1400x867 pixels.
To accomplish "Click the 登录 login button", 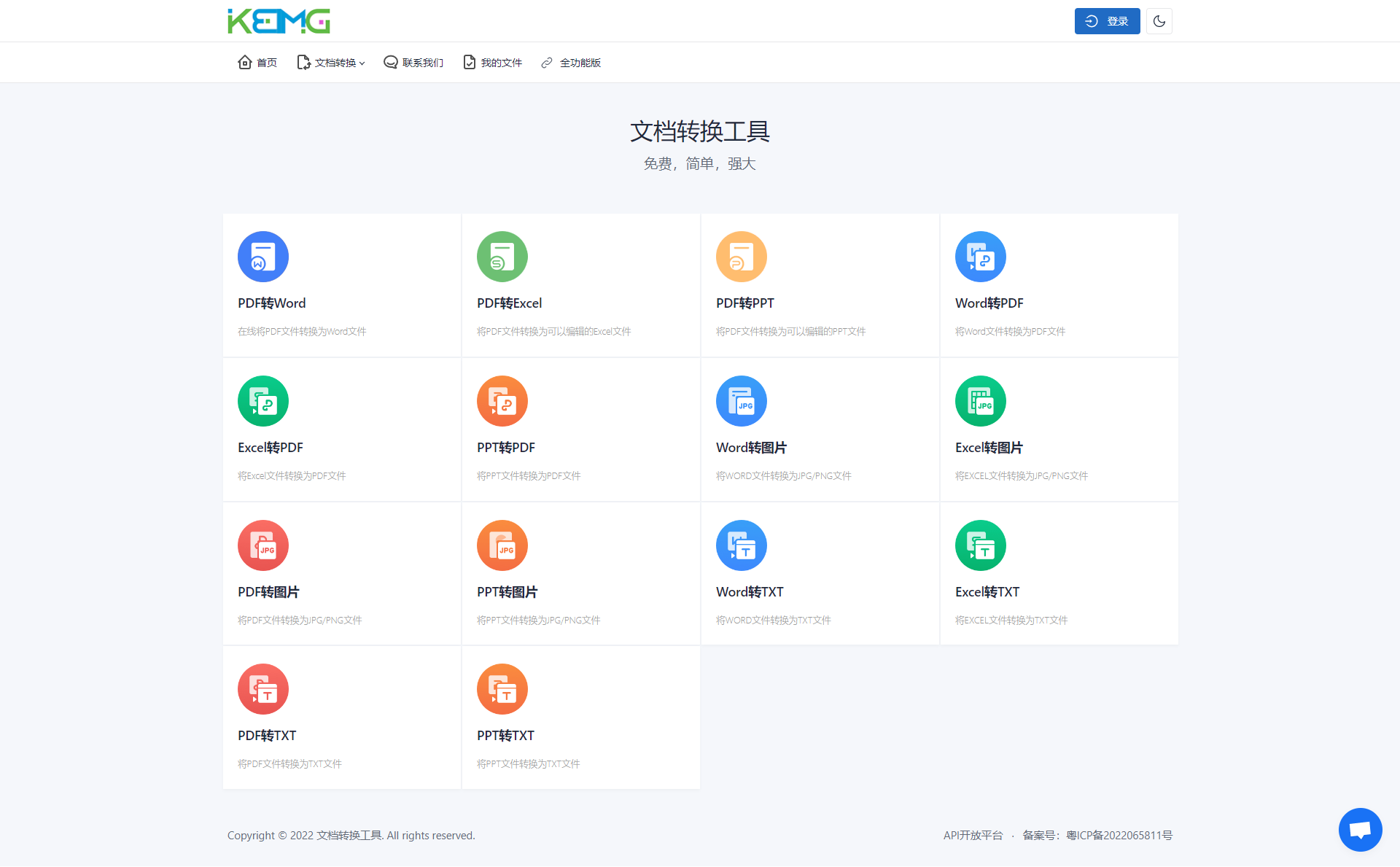I will 1106,21.
